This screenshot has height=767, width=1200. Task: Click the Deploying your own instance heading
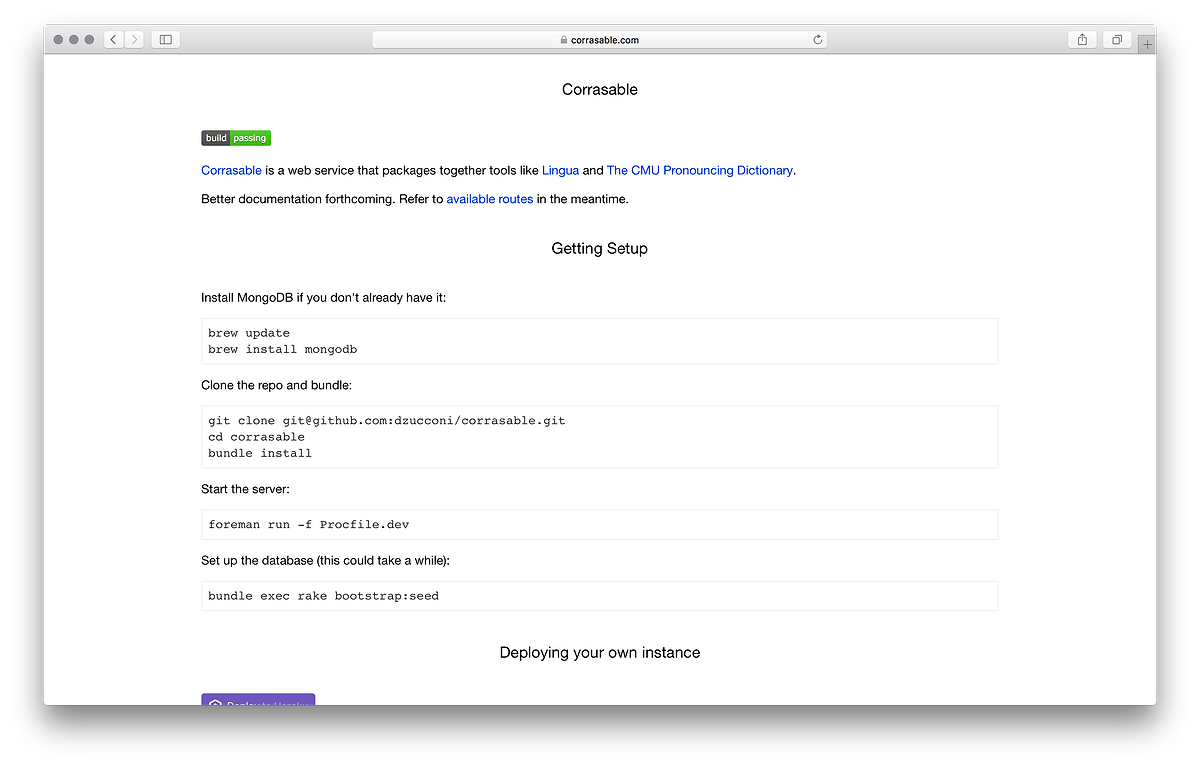[x=600, y=652]
